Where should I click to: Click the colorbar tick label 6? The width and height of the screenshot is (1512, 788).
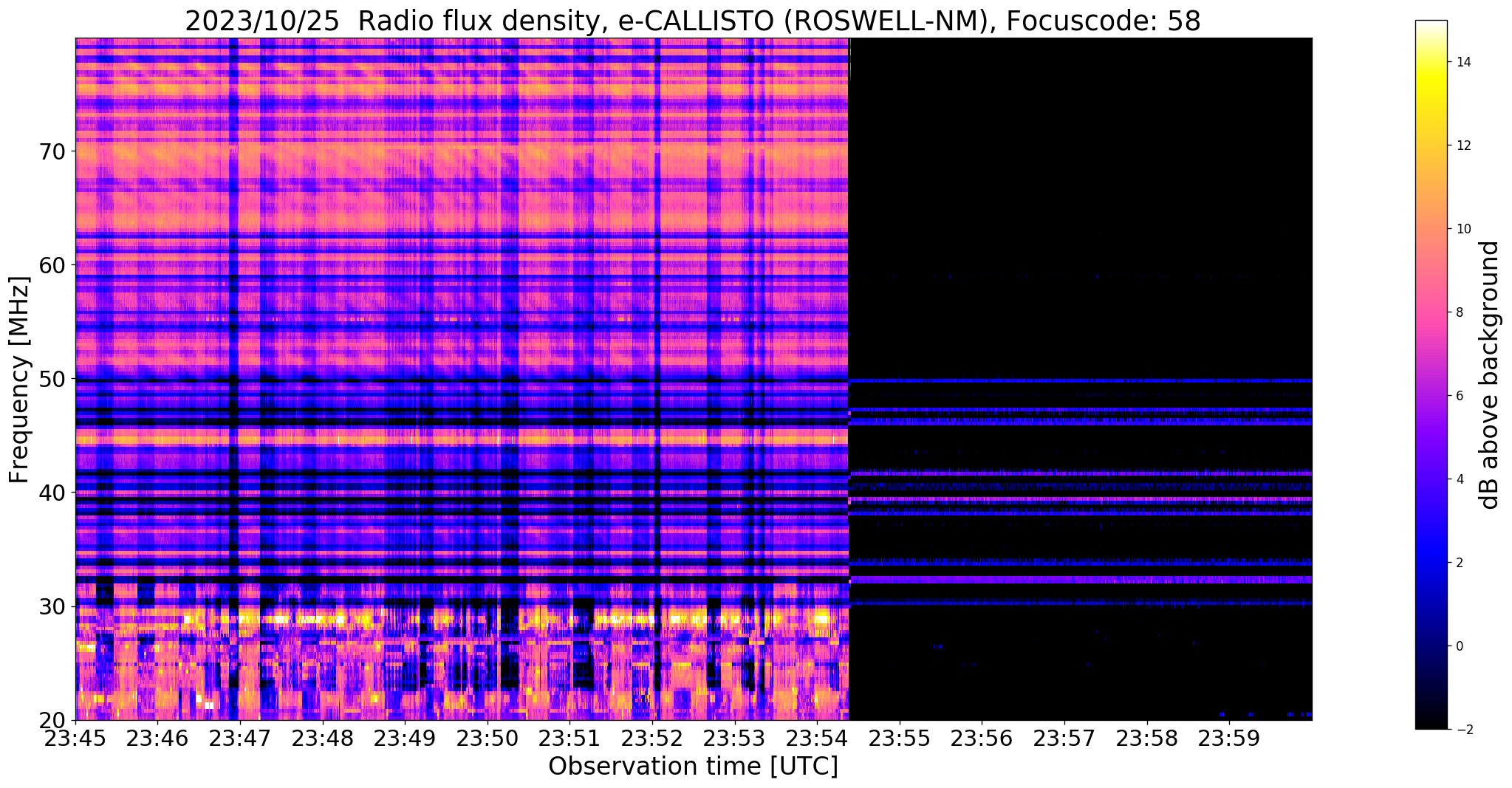[1458, 396]
